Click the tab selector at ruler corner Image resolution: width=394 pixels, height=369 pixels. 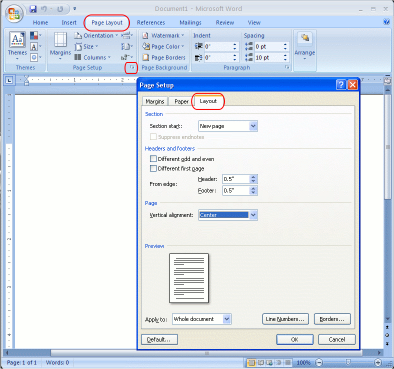(9, 80)
